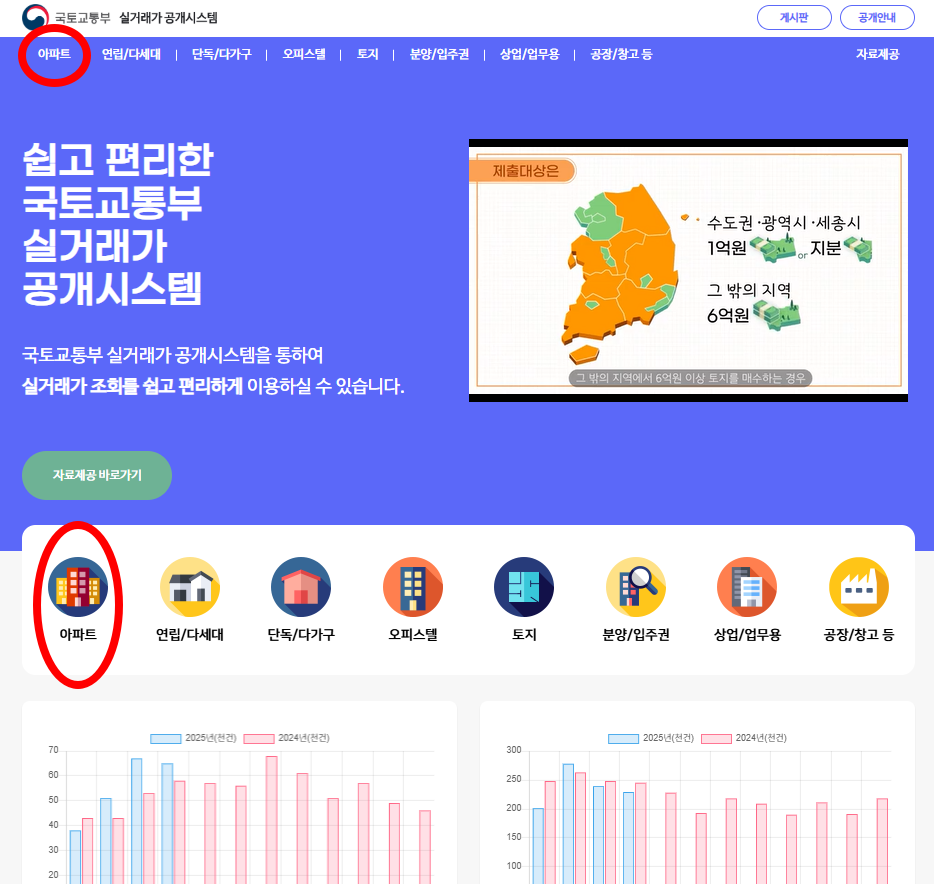The width and height of the screenshot is (934, 884).
Task: Select the 아파트 (apartment) category icon
Action: [78, 587]
